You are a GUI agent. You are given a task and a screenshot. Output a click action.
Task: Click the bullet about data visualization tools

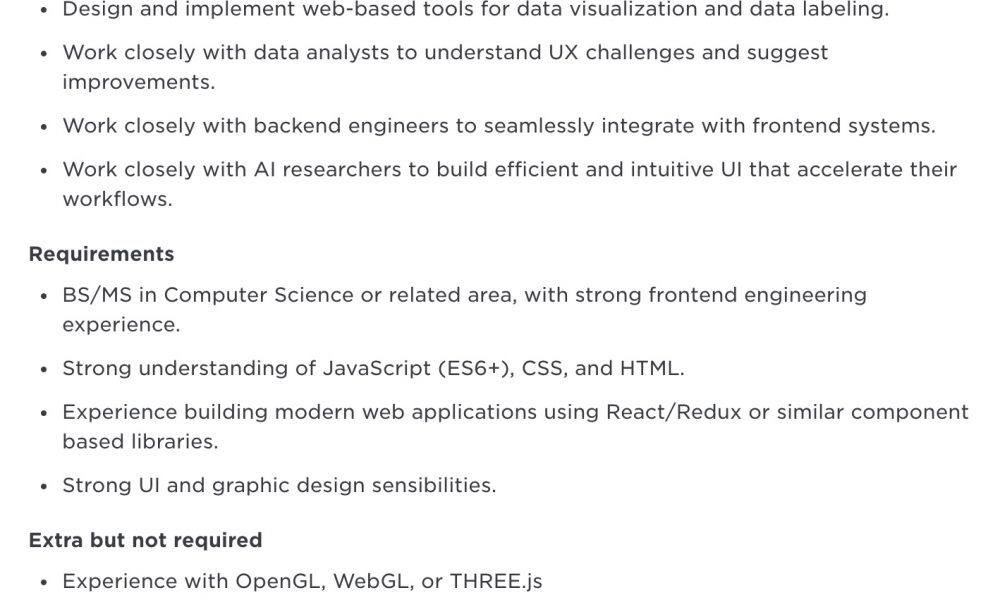click(x=475, y=10)
